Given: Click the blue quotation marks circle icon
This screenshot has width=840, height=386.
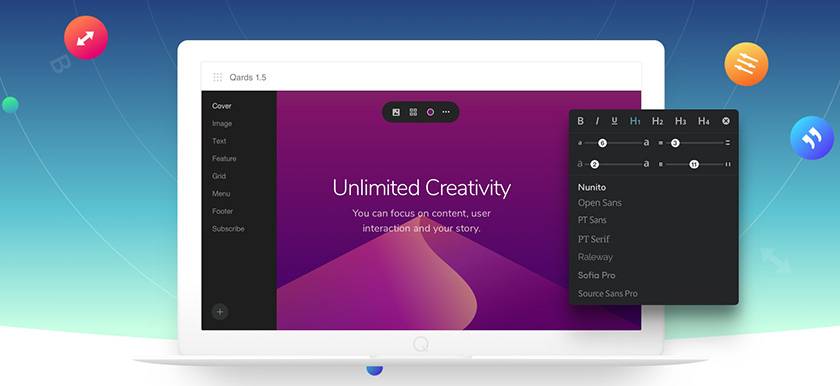Looking at the screenshot, I should click(812, 138).
